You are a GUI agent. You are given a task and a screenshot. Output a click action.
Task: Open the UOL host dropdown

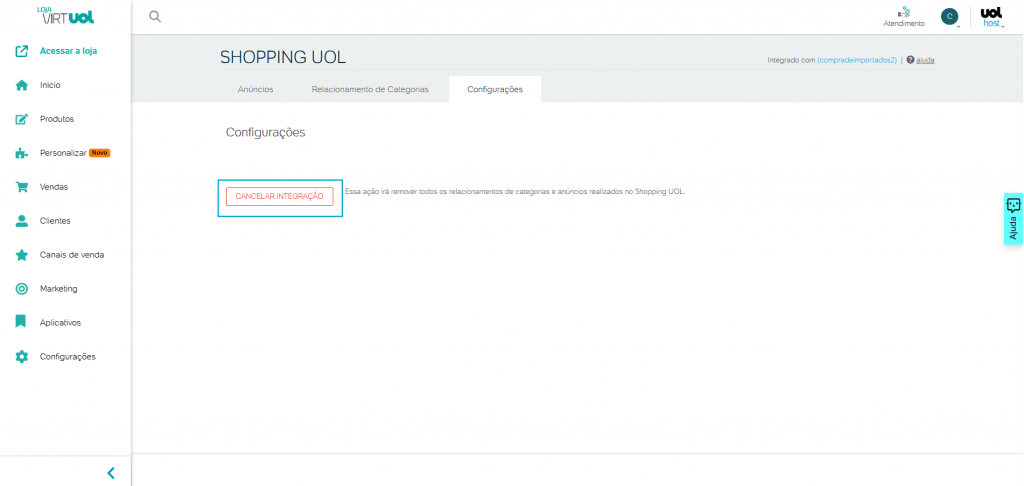(991, 17)
